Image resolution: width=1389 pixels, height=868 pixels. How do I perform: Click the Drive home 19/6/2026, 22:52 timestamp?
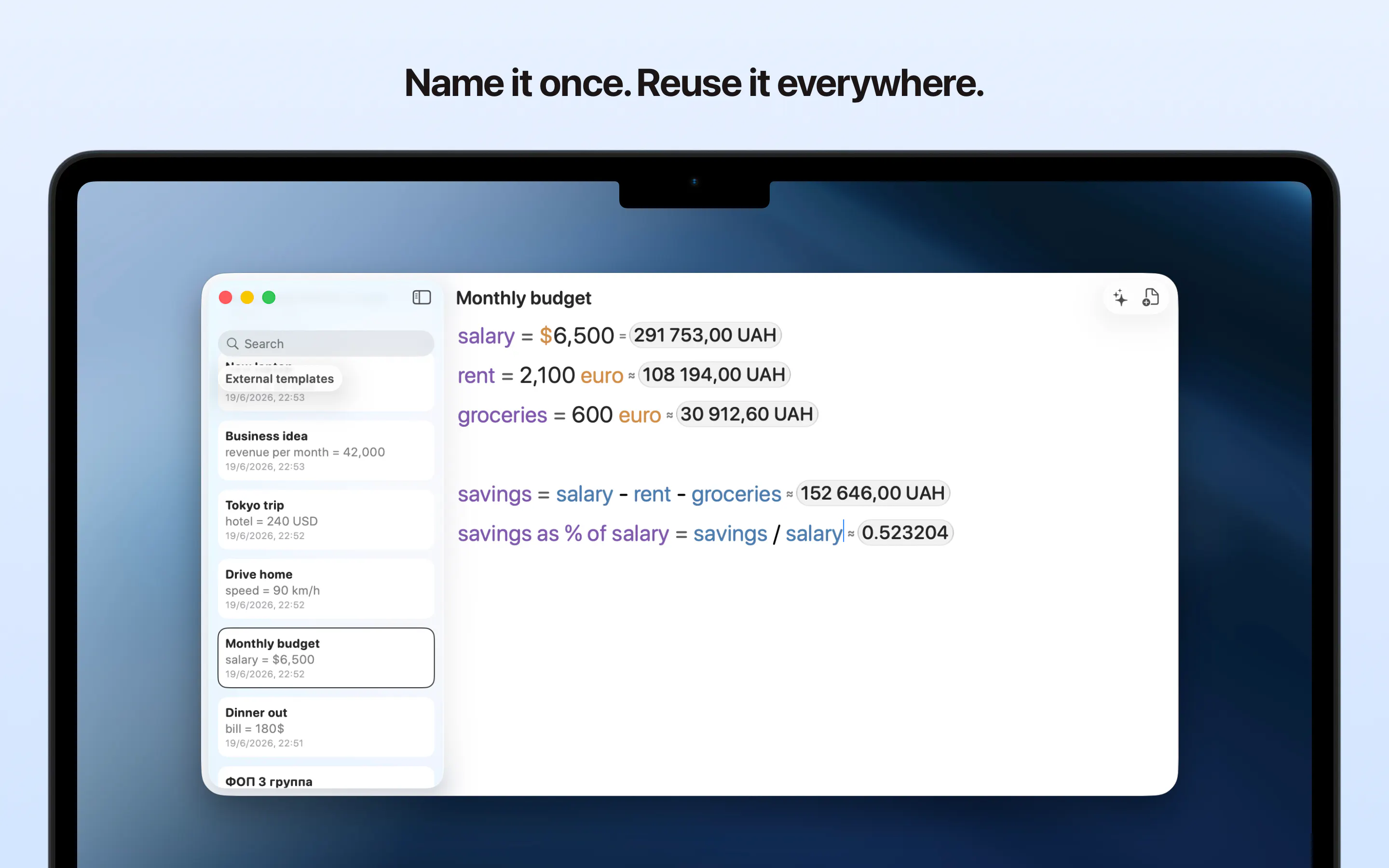(265, 605)
